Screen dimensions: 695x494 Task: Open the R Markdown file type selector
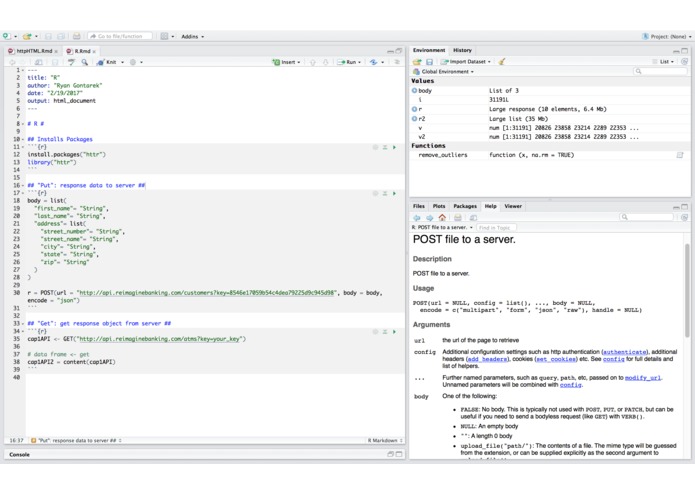(x=385, y=440)
